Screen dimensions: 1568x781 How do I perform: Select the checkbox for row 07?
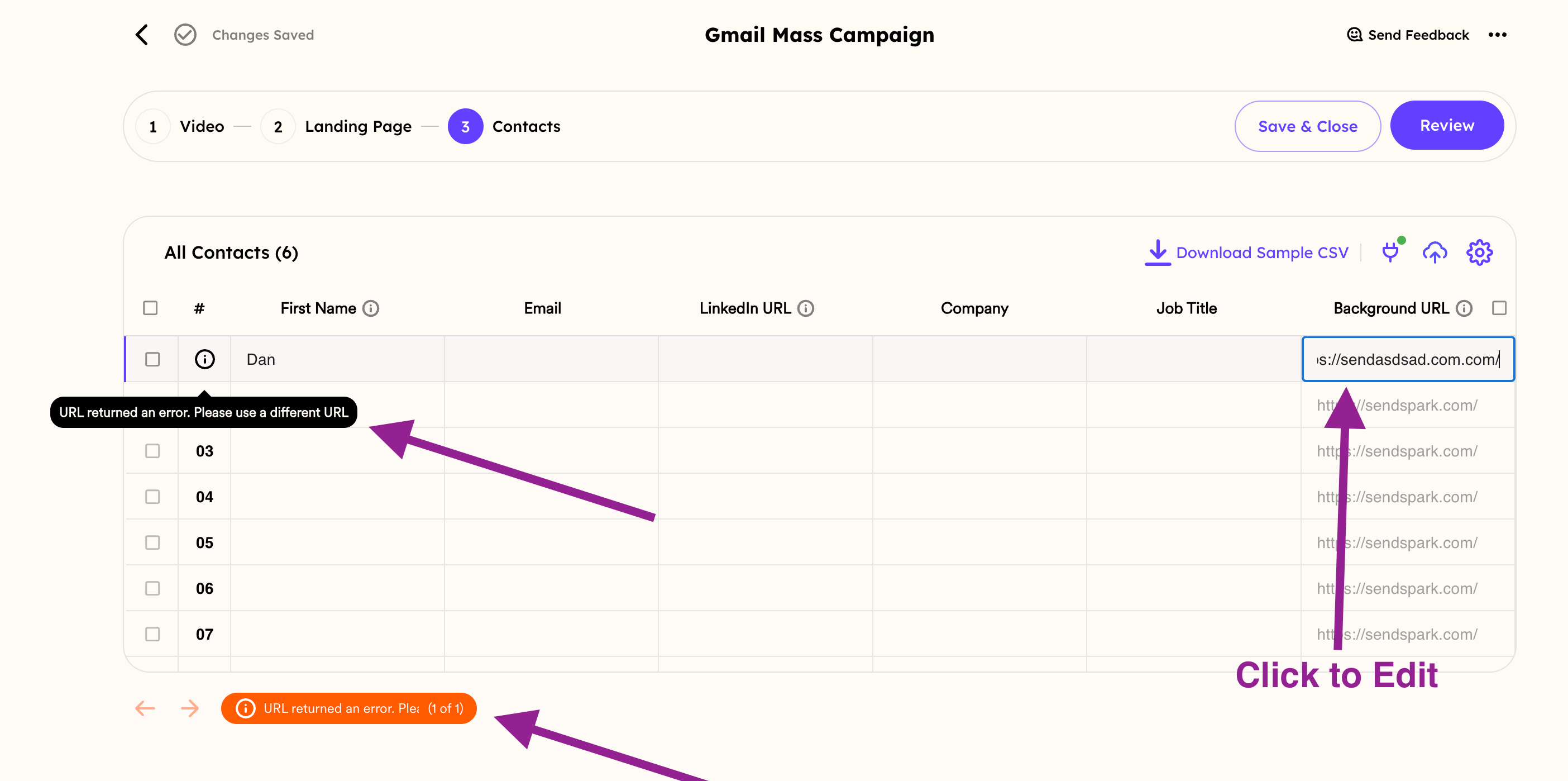pos(153,634)
